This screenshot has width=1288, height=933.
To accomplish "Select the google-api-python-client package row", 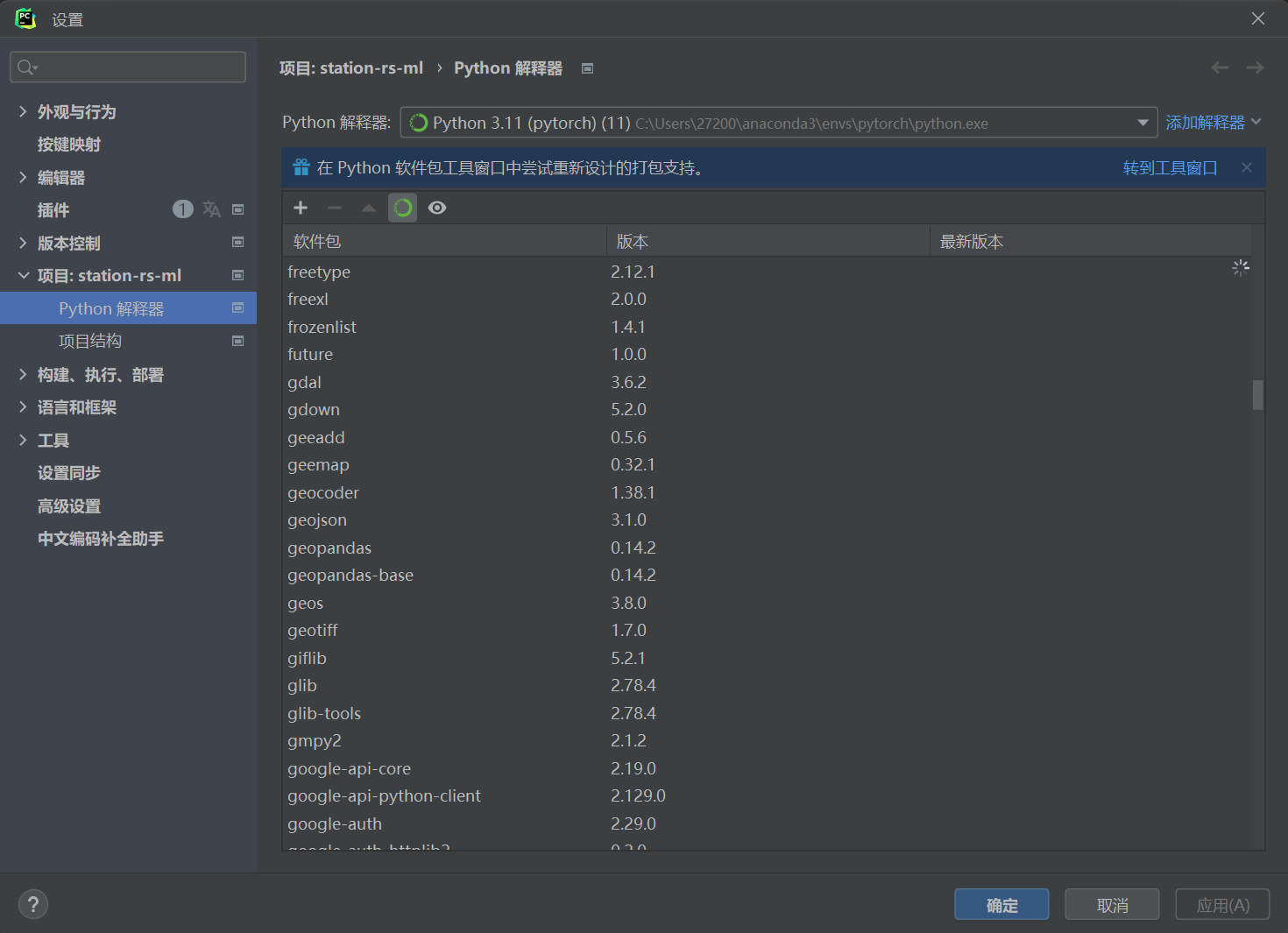I will coord(767,795).
